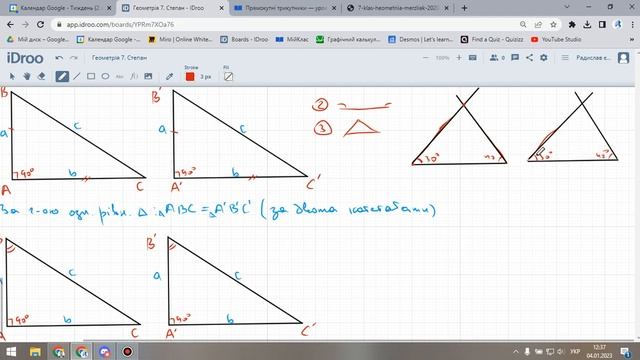640x360 pixels.
Task: Reset the 100% zoom level
Action: pos(442,58)
